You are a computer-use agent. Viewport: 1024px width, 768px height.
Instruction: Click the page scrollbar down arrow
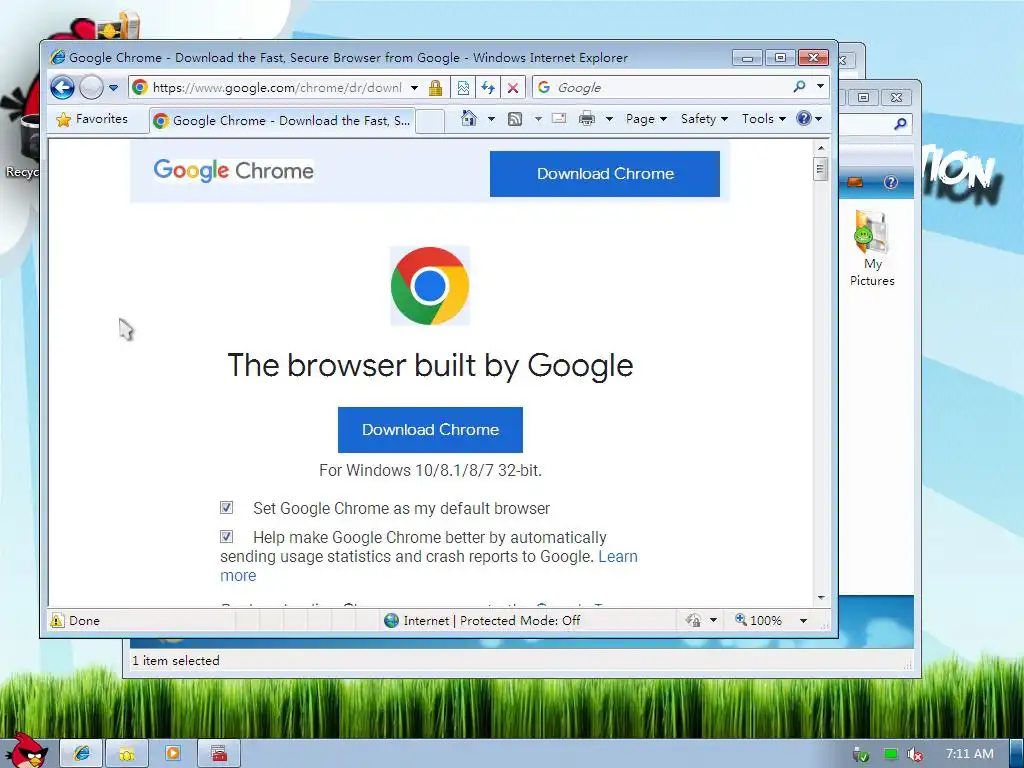(x=821, y=598)
